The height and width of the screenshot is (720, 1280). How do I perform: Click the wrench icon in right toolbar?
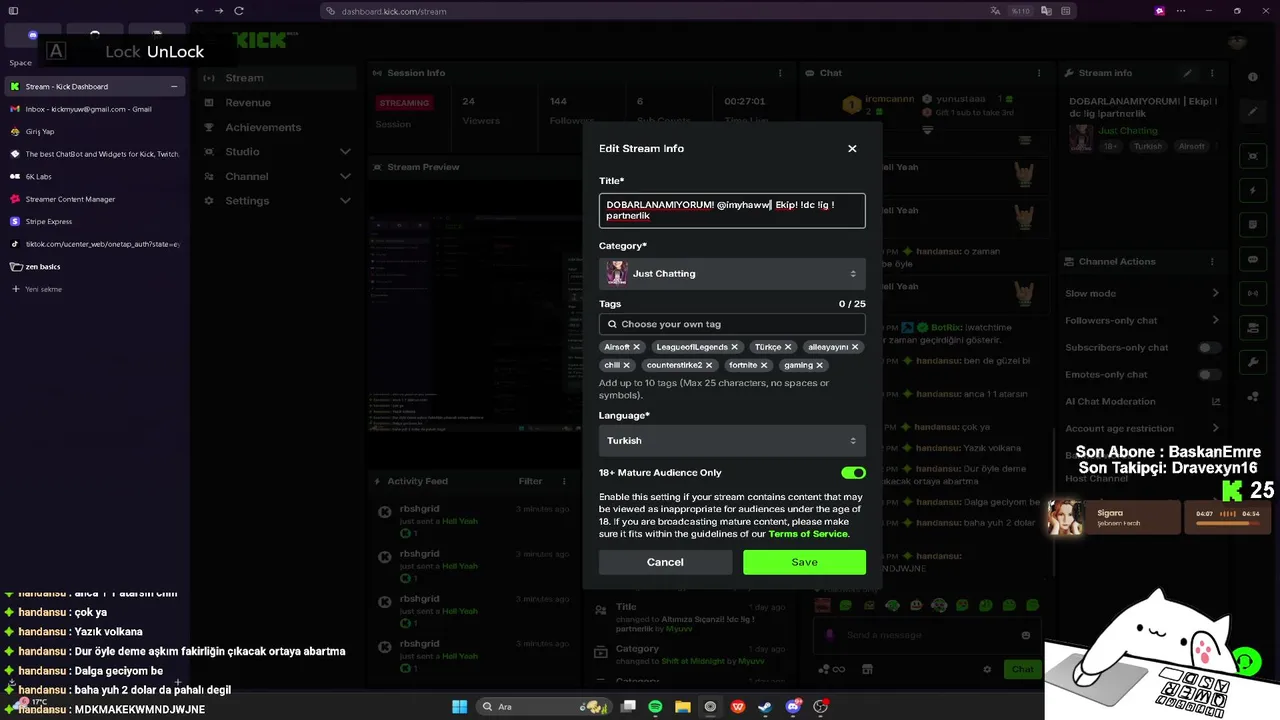[x=1253, y=361]
